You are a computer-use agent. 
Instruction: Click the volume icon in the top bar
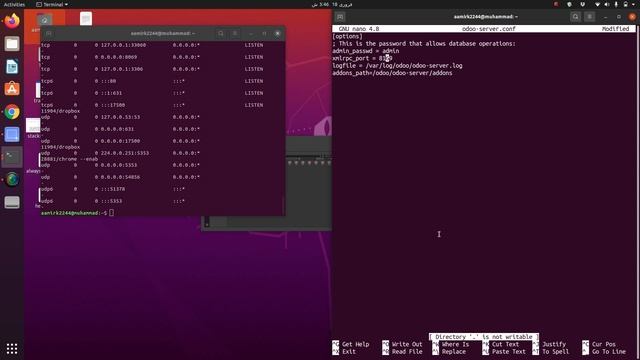[x=607, y=4]
